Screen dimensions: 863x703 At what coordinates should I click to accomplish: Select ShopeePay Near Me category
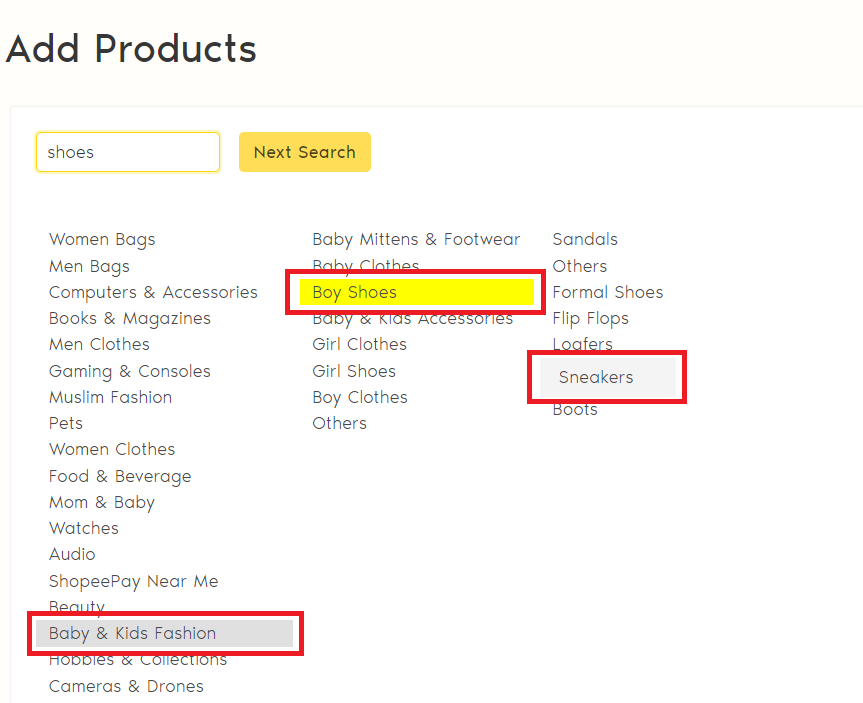133,581
